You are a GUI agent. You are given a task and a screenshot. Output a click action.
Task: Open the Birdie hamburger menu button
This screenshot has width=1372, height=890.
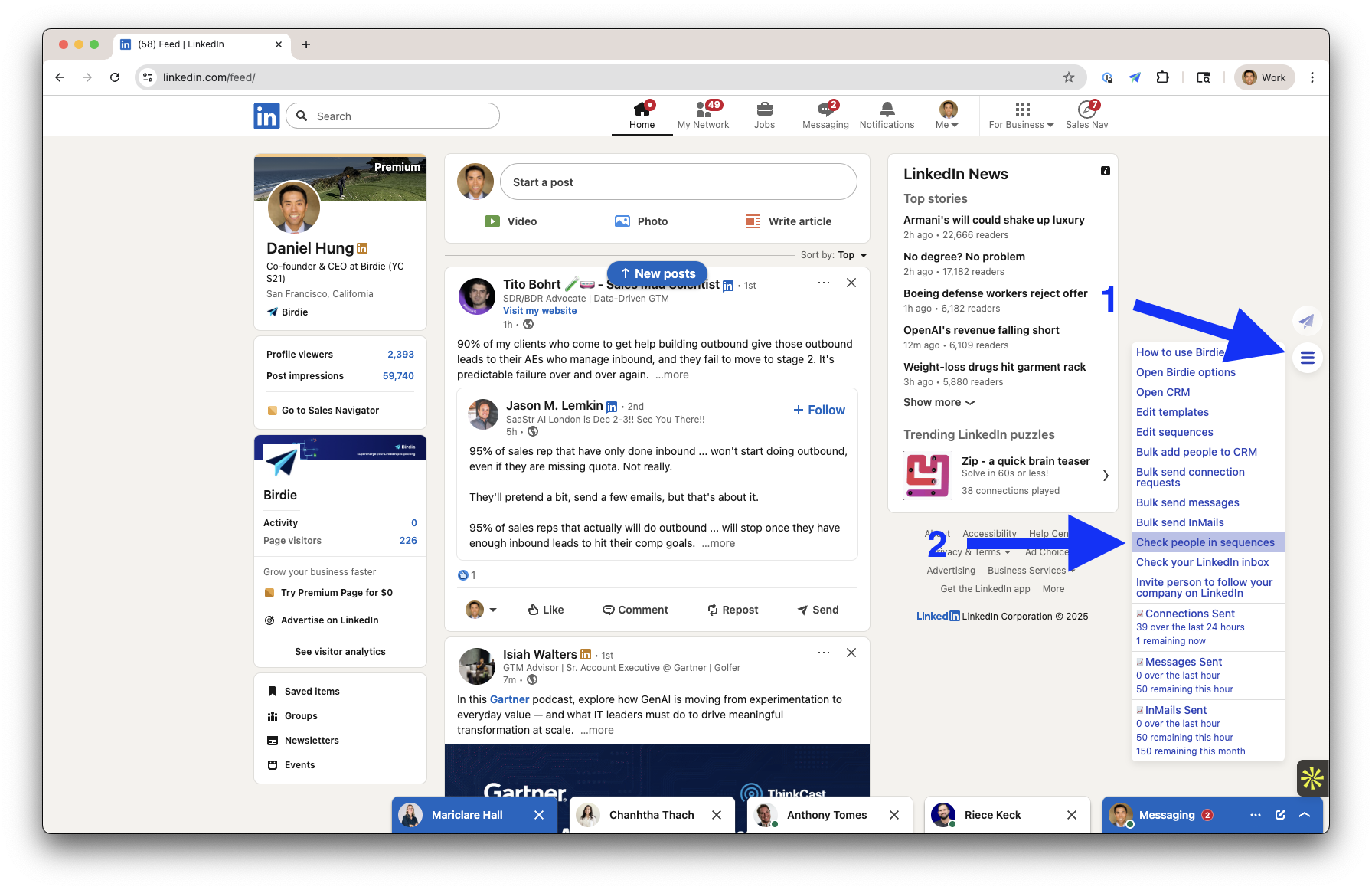(1308, 358)
